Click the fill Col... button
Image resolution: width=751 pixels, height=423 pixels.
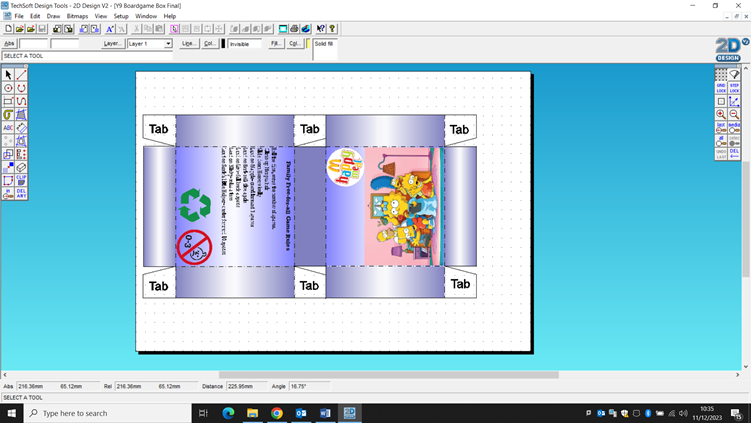click(x=295, y=43)
